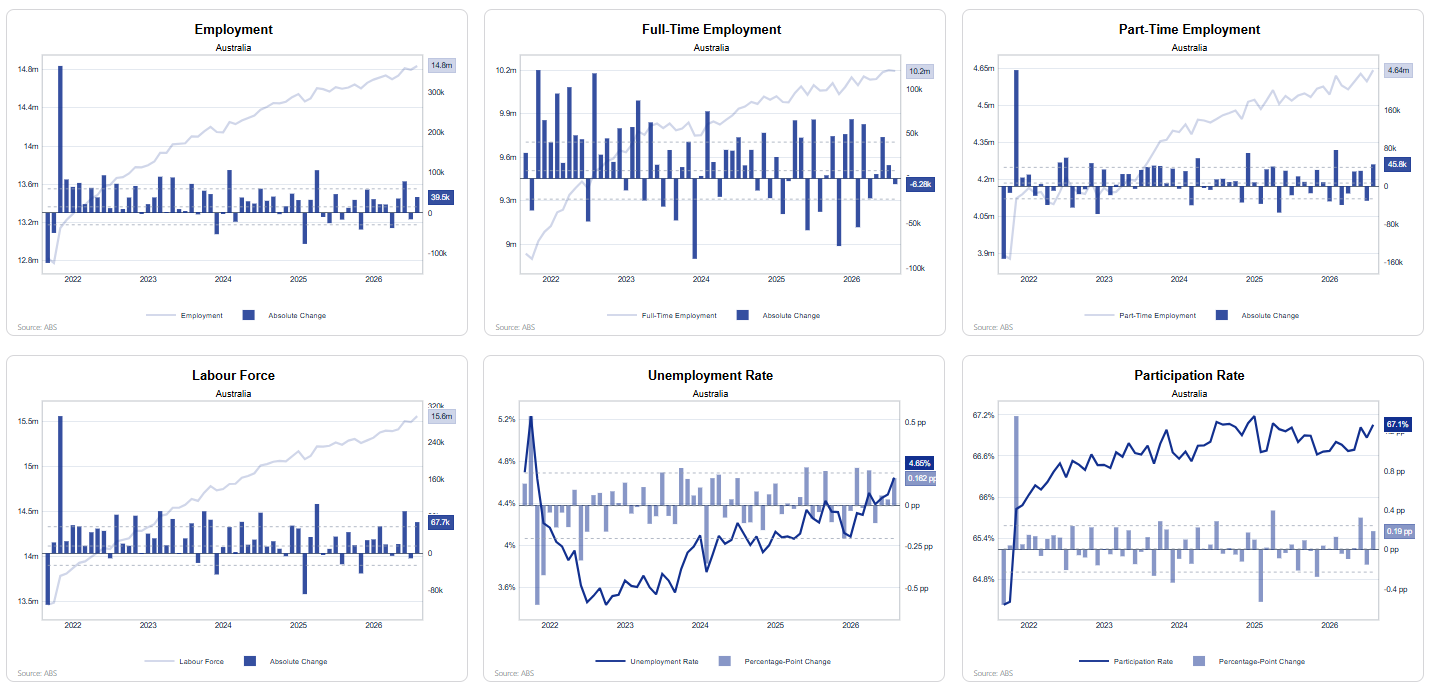Image resolution: width=1433 pixels, height=688 pixels.
Task: Click the -6.28k latest change value tag
Action: [920, 184]
